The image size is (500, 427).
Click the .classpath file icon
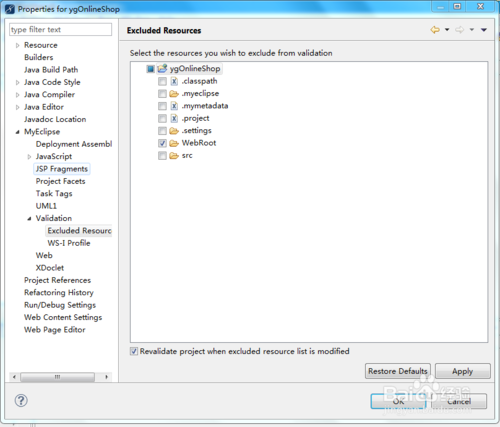pyautogui.click(x=174, y=81)
